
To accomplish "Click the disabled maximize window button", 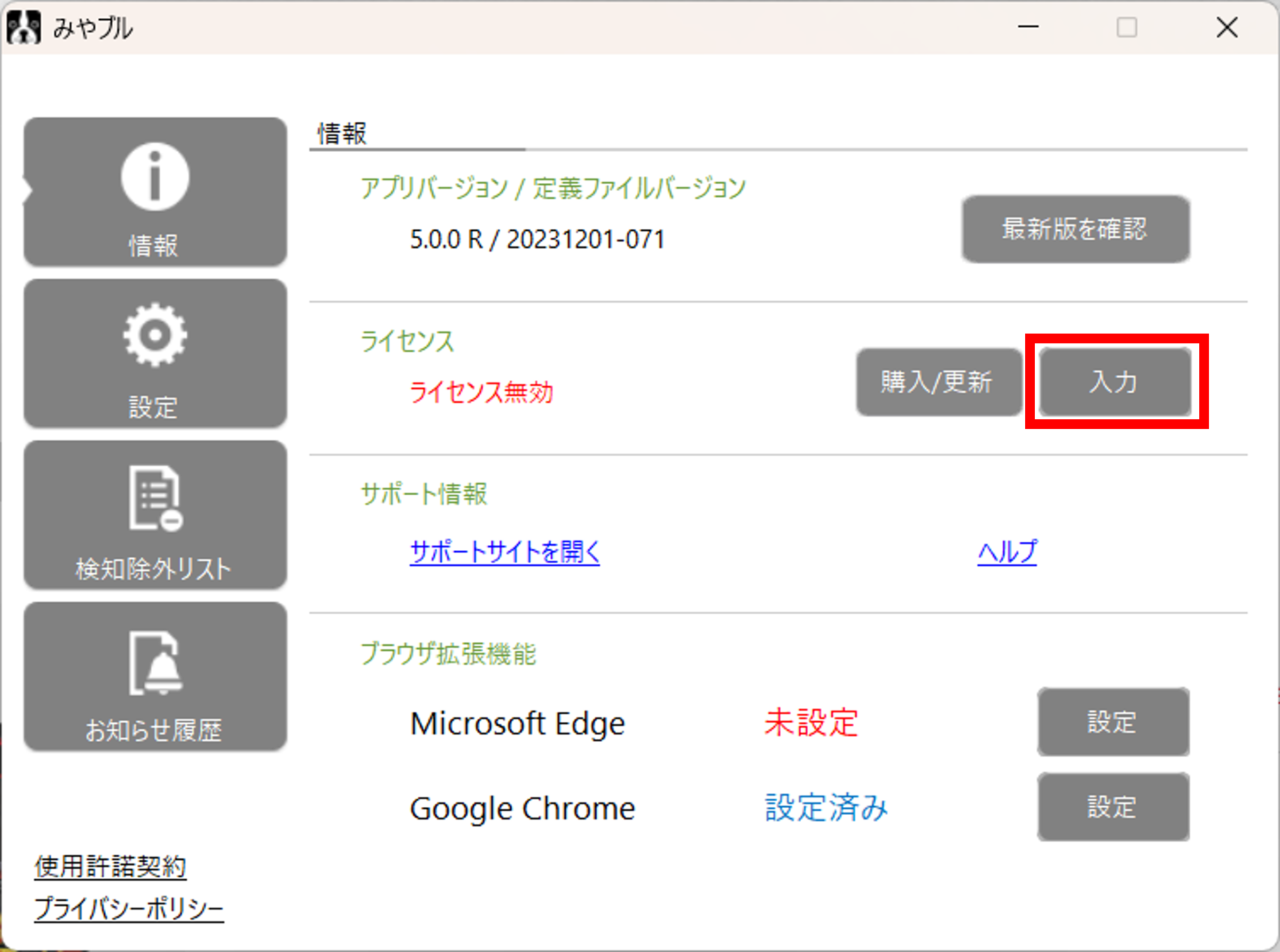I will point(1126,28).
